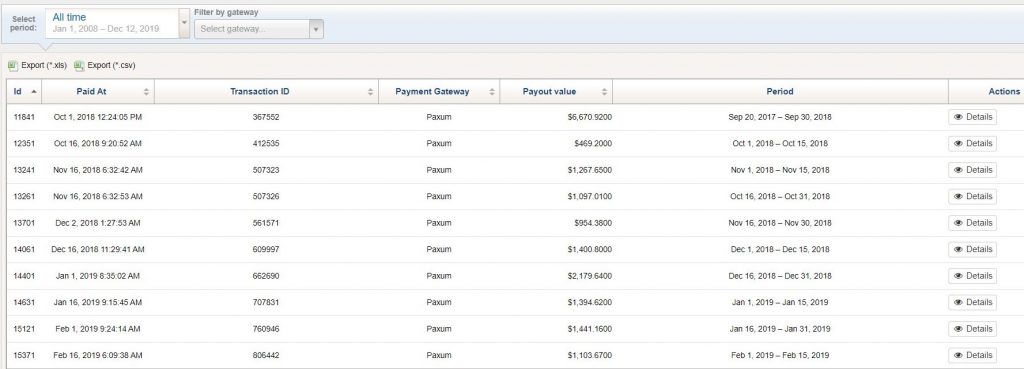
Task: Sort table by Transaction ID column
Action: [266, 91]
